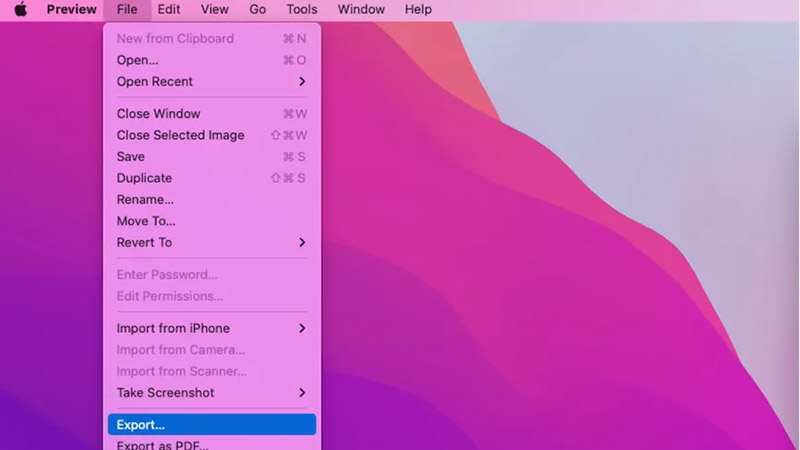Select Duplicate from the menu

click(144, 178)
